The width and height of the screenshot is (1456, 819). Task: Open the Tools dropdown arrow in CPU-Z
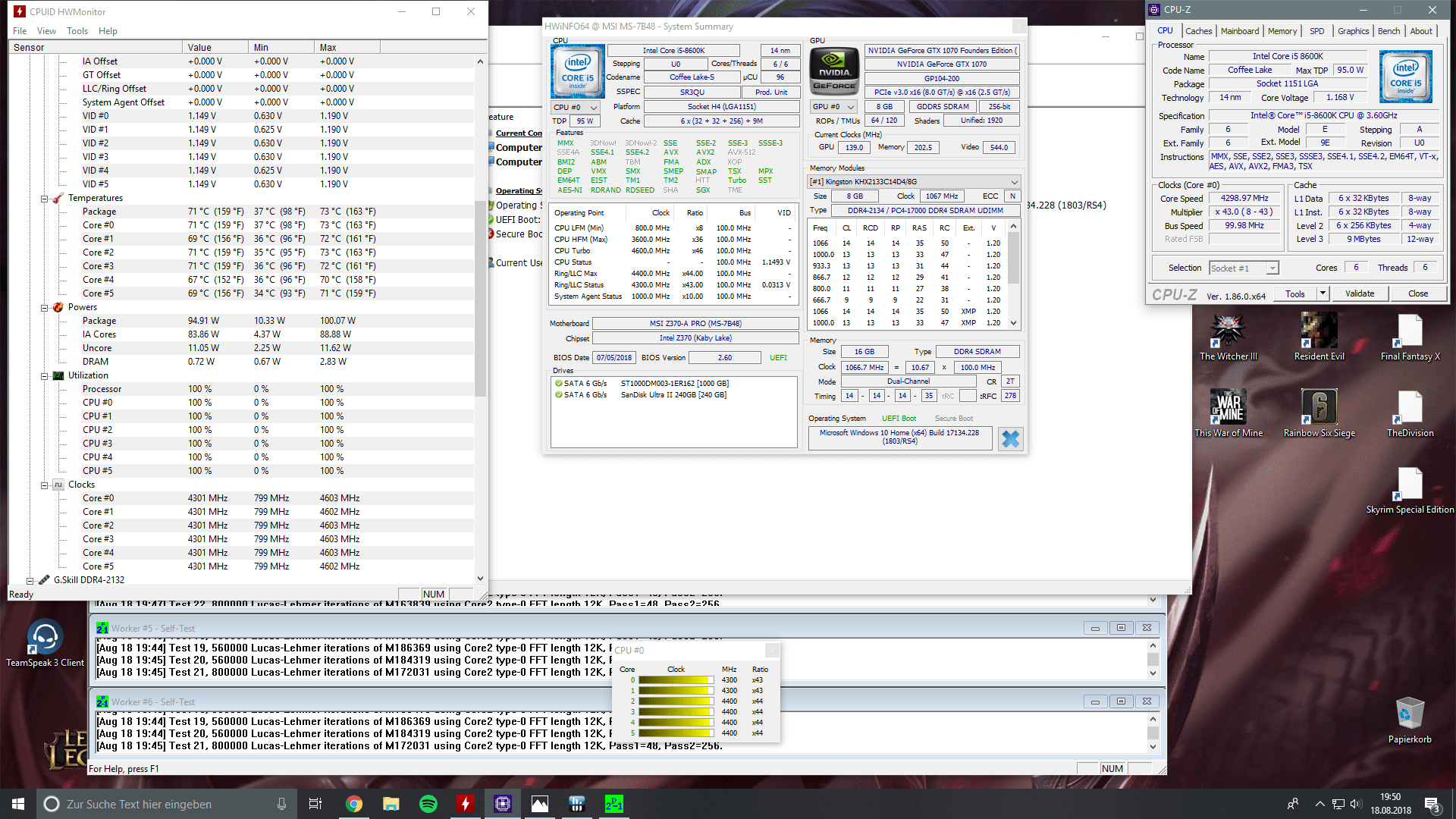click(1323, 293)
